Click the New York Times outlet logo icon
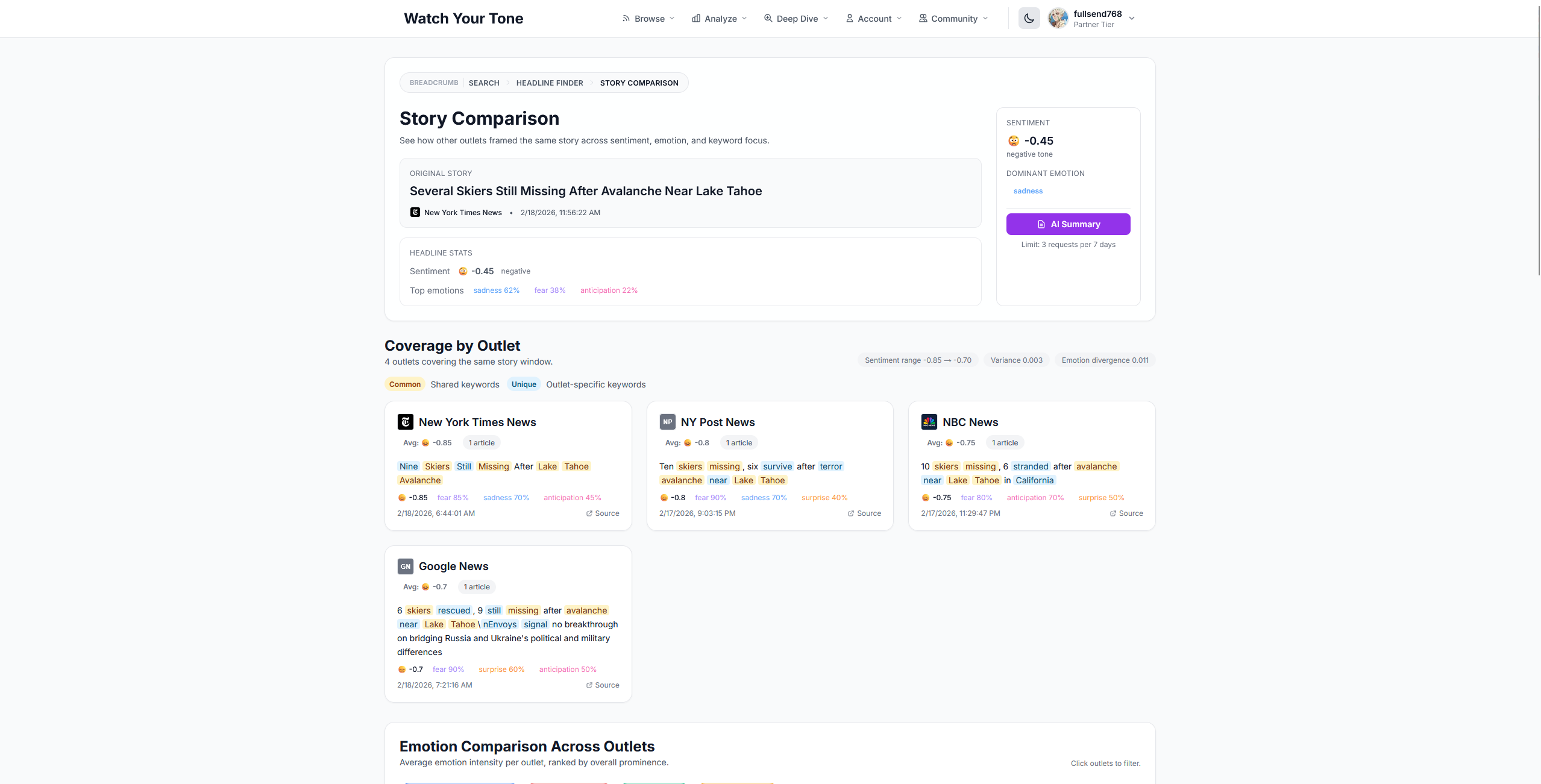1541x784 pixels. (x=406, y=422)
